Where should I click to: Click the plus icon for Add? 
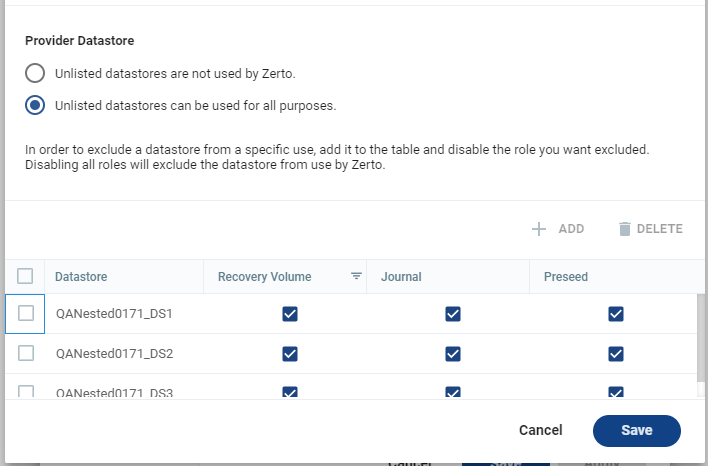click(x=539, y=229)
